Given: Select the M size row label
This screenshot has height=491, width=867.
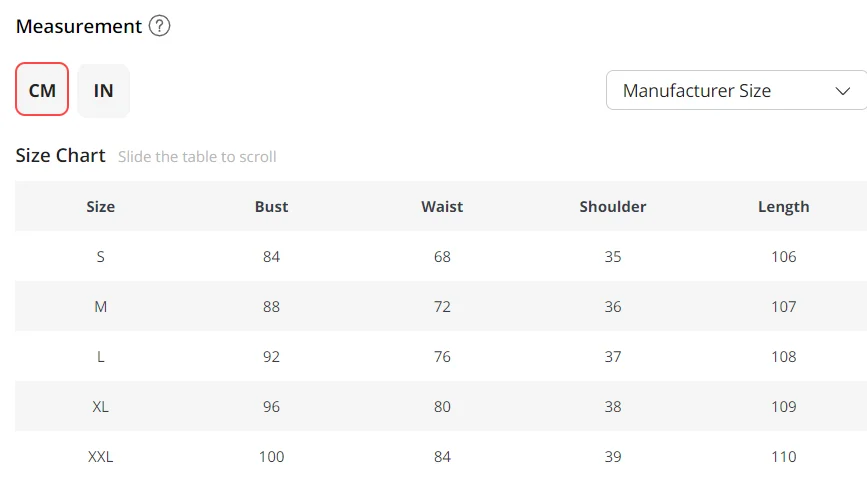Looking at the screenshot, I should (x=101, y=307).
